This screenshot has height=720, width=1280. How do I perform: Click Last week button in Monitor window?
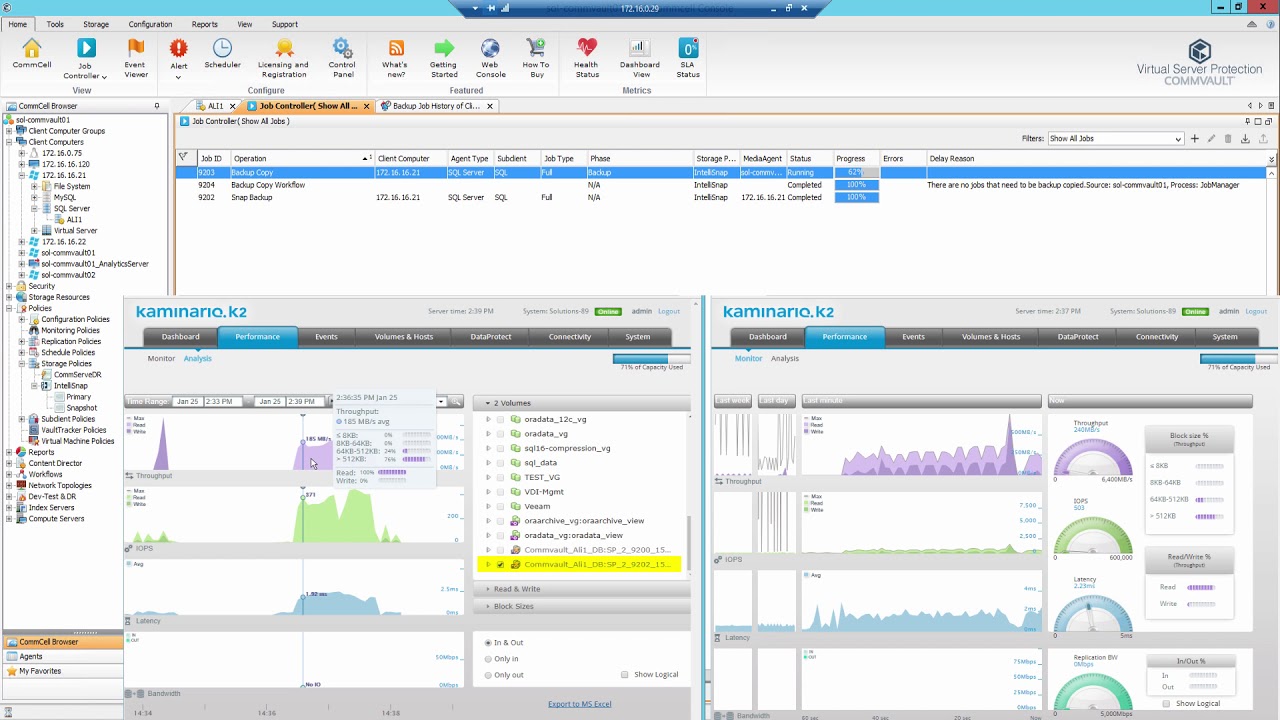click(733, 401)
